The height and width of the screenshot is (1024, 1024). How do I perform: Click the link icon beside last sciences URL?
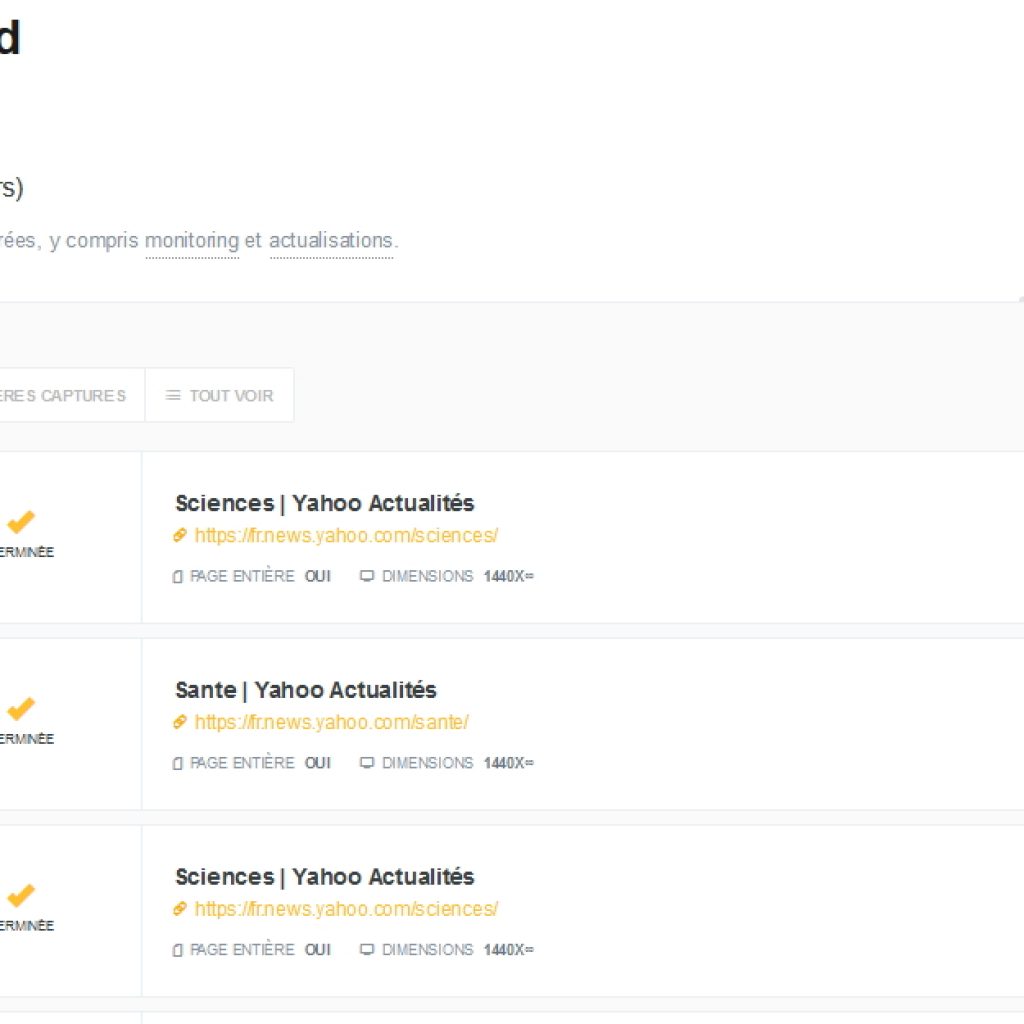180,909
